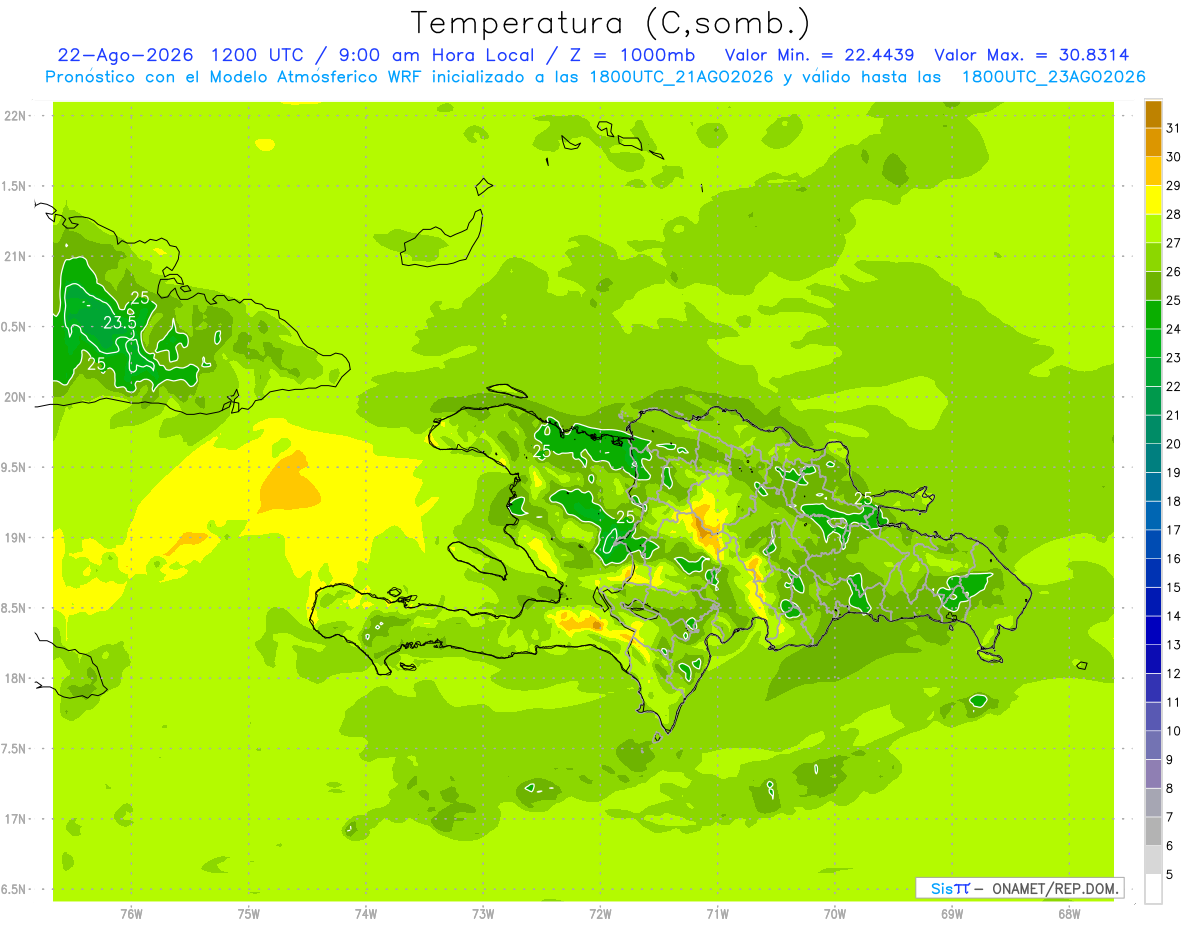The height and width of the screenshot is (927, 1200).
Task: Click the "23.5" contour label over Cuba
Action: pyautogui.click(x=118, y=322)
